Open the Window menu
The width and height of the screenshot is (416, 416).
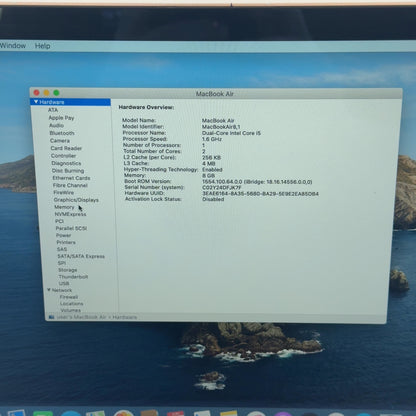13,46
